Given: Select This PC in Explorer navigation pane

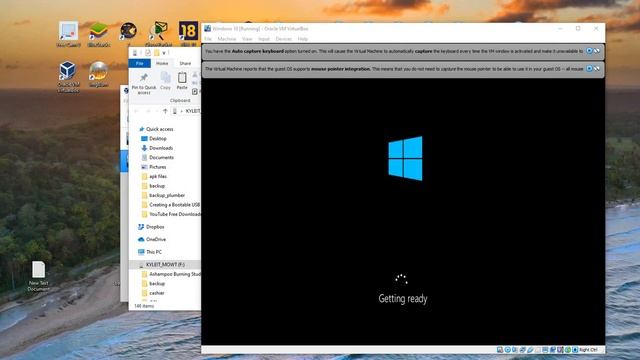Looking at the screenshot, I should 150,252.
